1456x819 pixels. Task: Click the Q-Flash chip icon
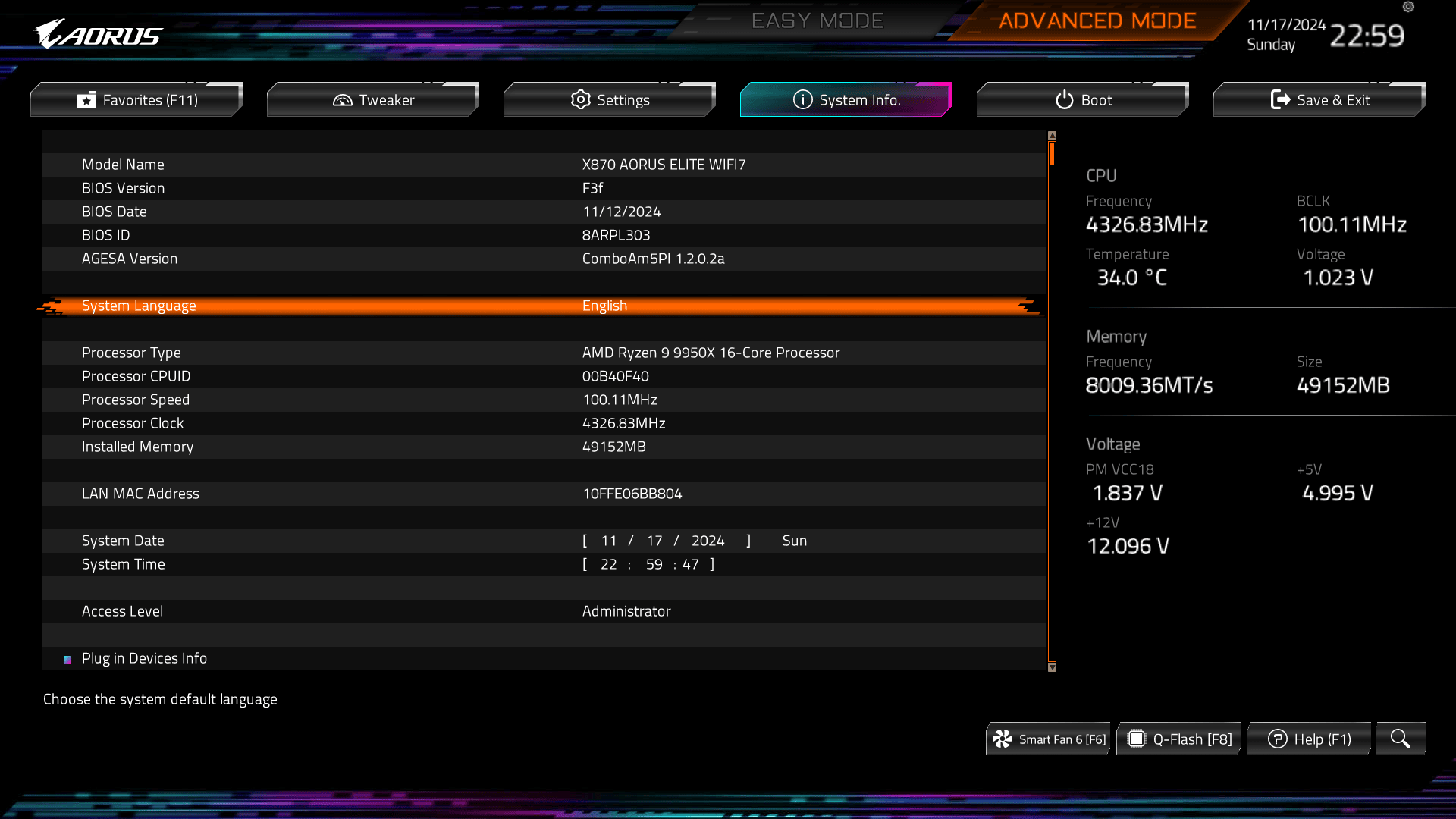[1137, 739]
